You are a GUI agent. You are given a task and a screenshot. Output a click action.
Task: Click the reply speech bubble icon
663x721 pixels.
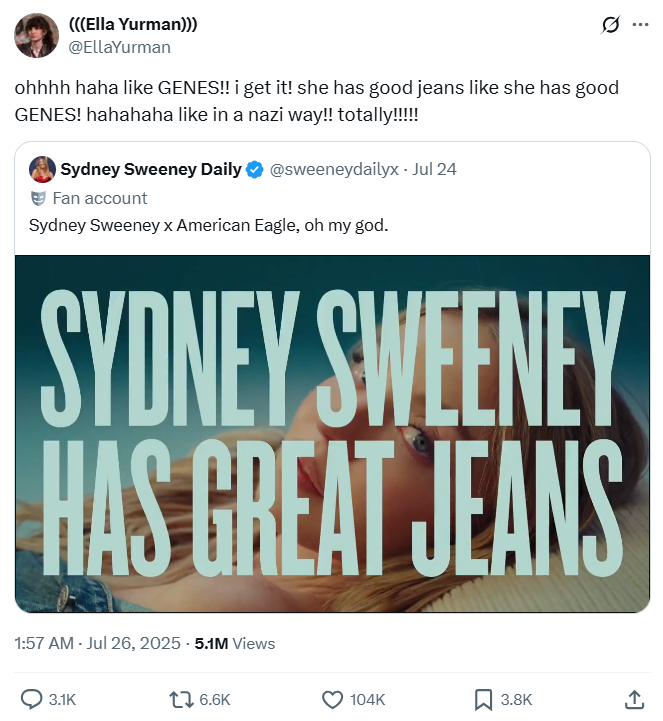(32, 699)
